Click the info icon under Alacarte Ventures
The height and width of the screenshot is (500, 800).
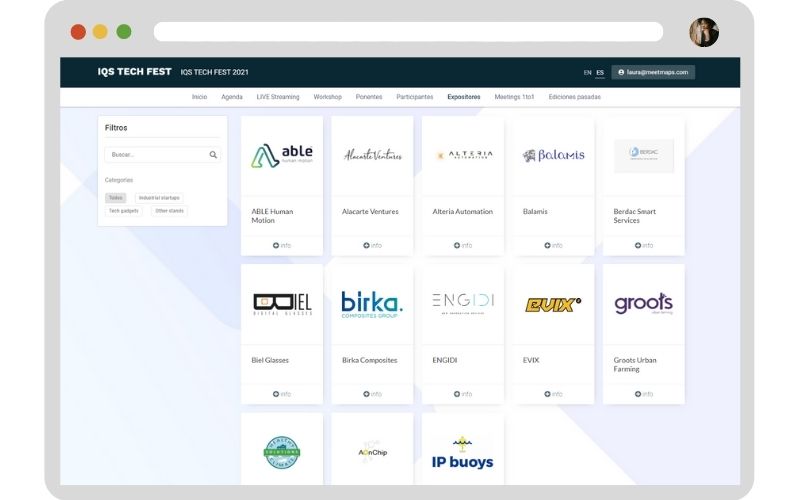366,245
